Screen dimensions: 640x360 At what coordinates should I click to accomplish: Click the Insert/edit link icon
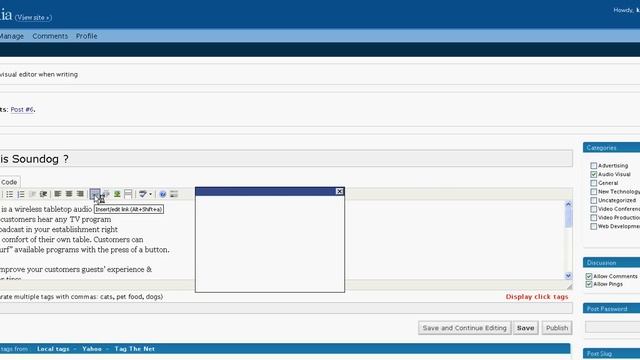(95, 194)
